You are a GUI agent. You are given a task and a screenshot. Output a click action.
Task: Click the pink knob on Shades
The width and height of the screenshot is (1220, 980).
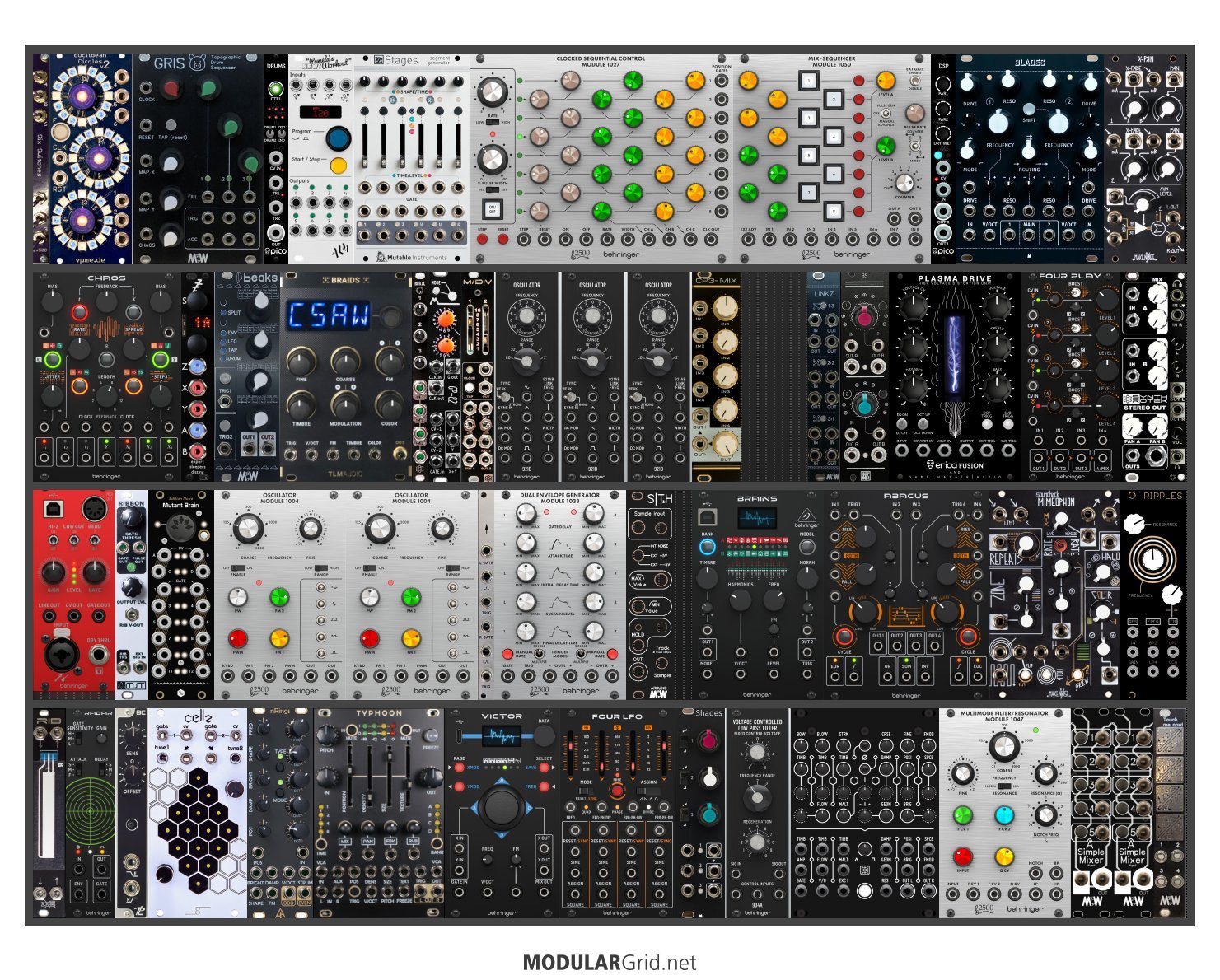point(708,740)
